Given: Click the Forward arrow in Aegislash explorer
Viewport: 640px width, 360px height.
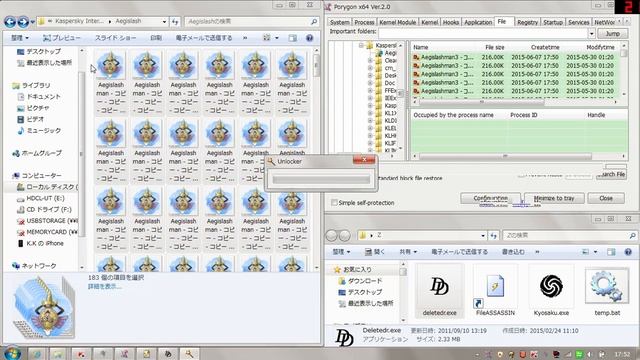Looking at the screenshot, I should coord(23,22).
